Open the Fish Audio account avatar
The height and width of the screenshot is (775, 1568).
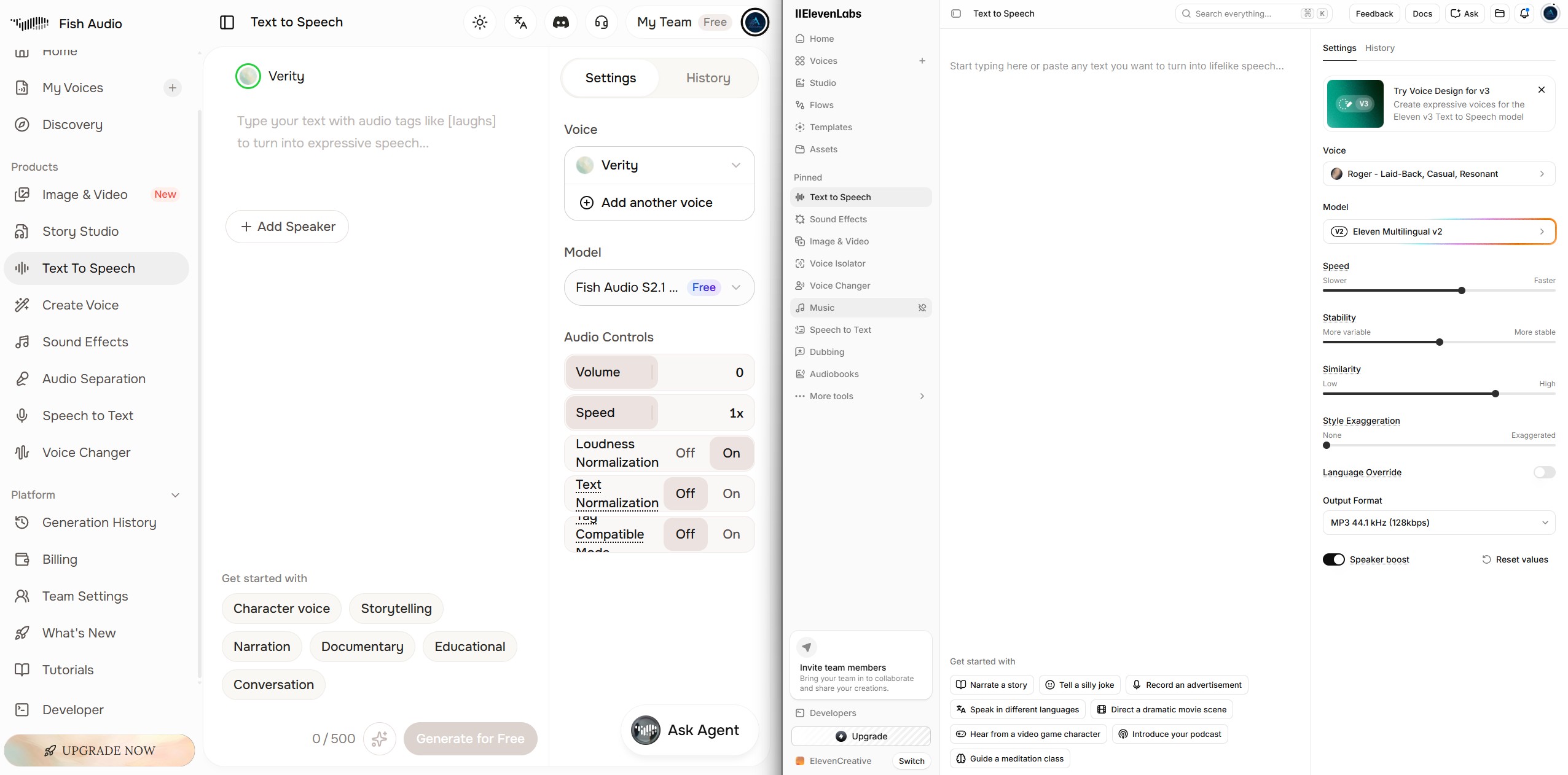[755, 23]
